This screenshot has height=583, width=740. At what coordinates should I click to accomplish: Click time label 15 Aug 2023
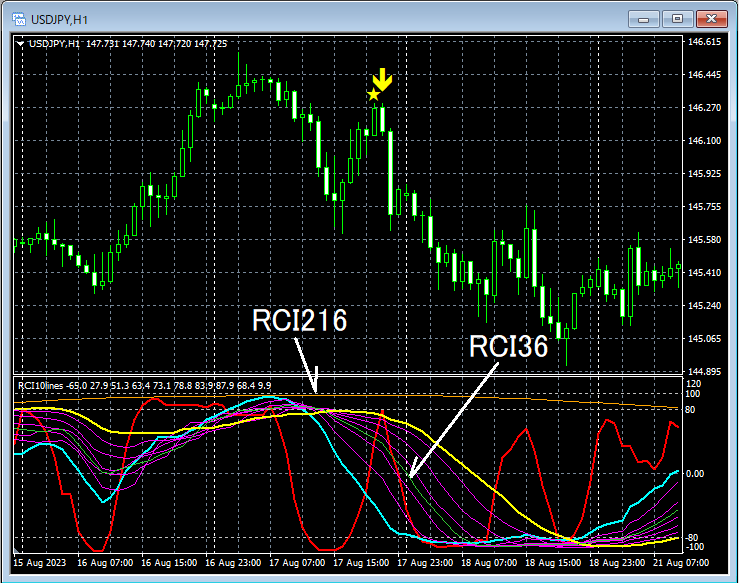tap(40, 563)
